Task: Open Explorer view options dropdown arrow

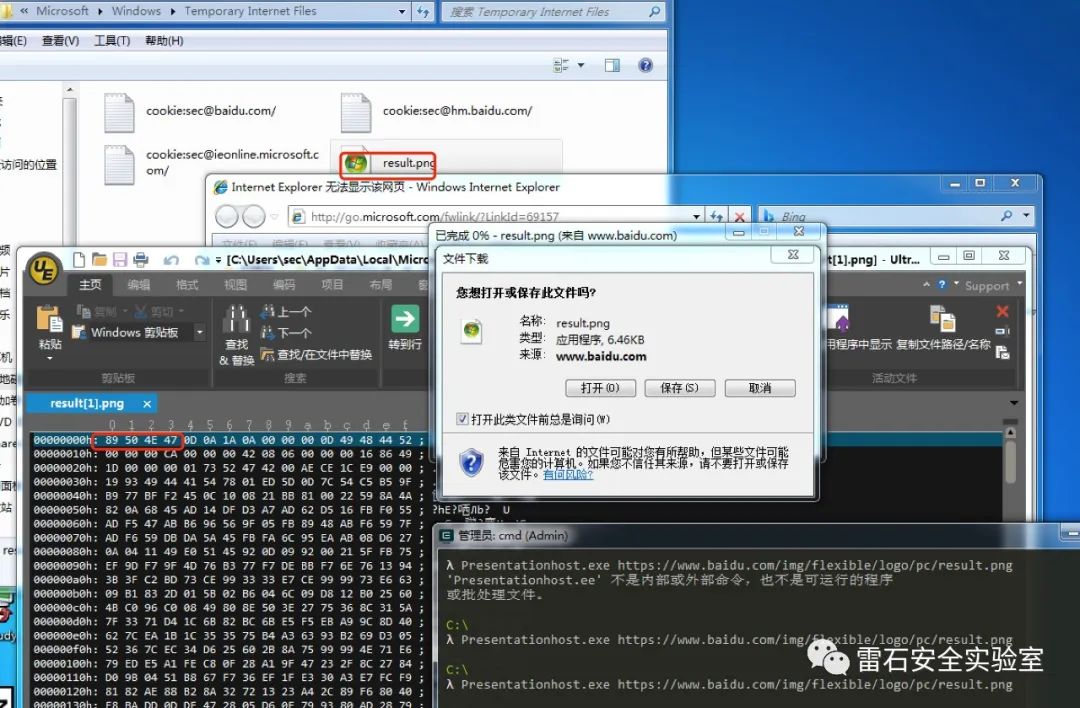Action: point(581,65)
